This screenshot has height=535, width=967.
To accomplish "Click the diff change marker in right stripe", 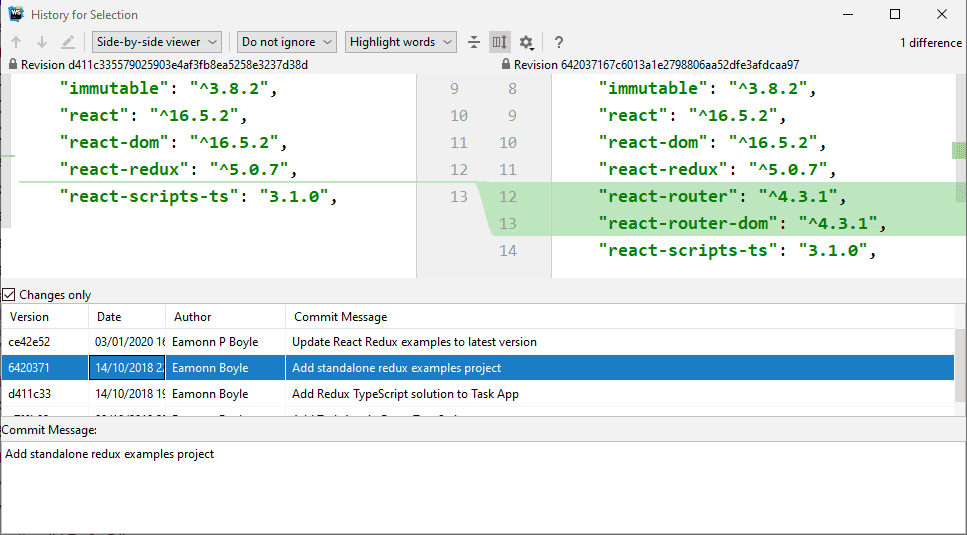I will coord(959,150).
